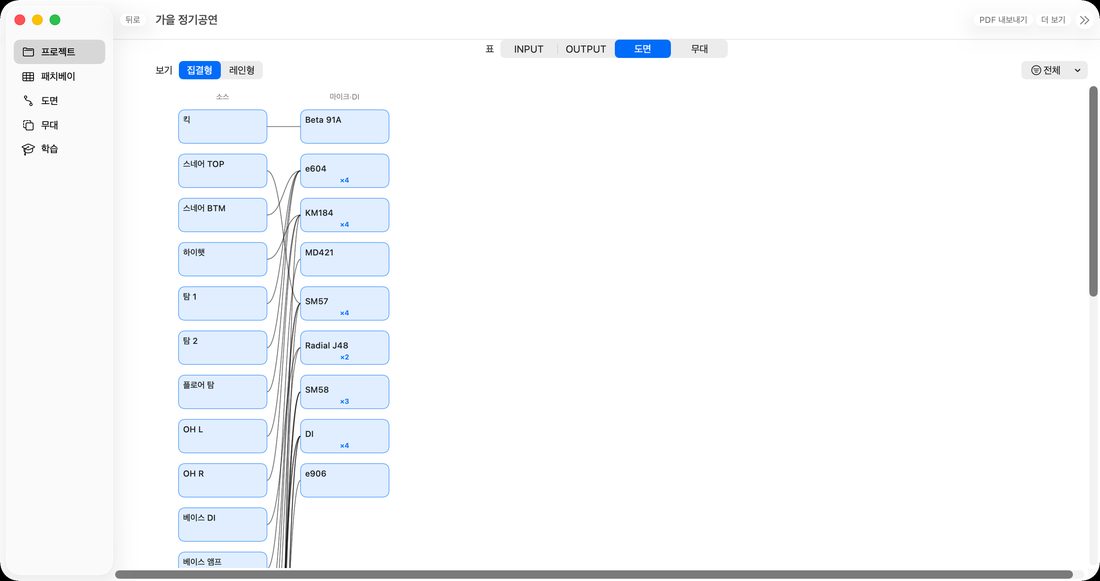Select the 하이햇 source node
The width and height of the screenshot is (1100, 581).
click(x=222, y=259)
